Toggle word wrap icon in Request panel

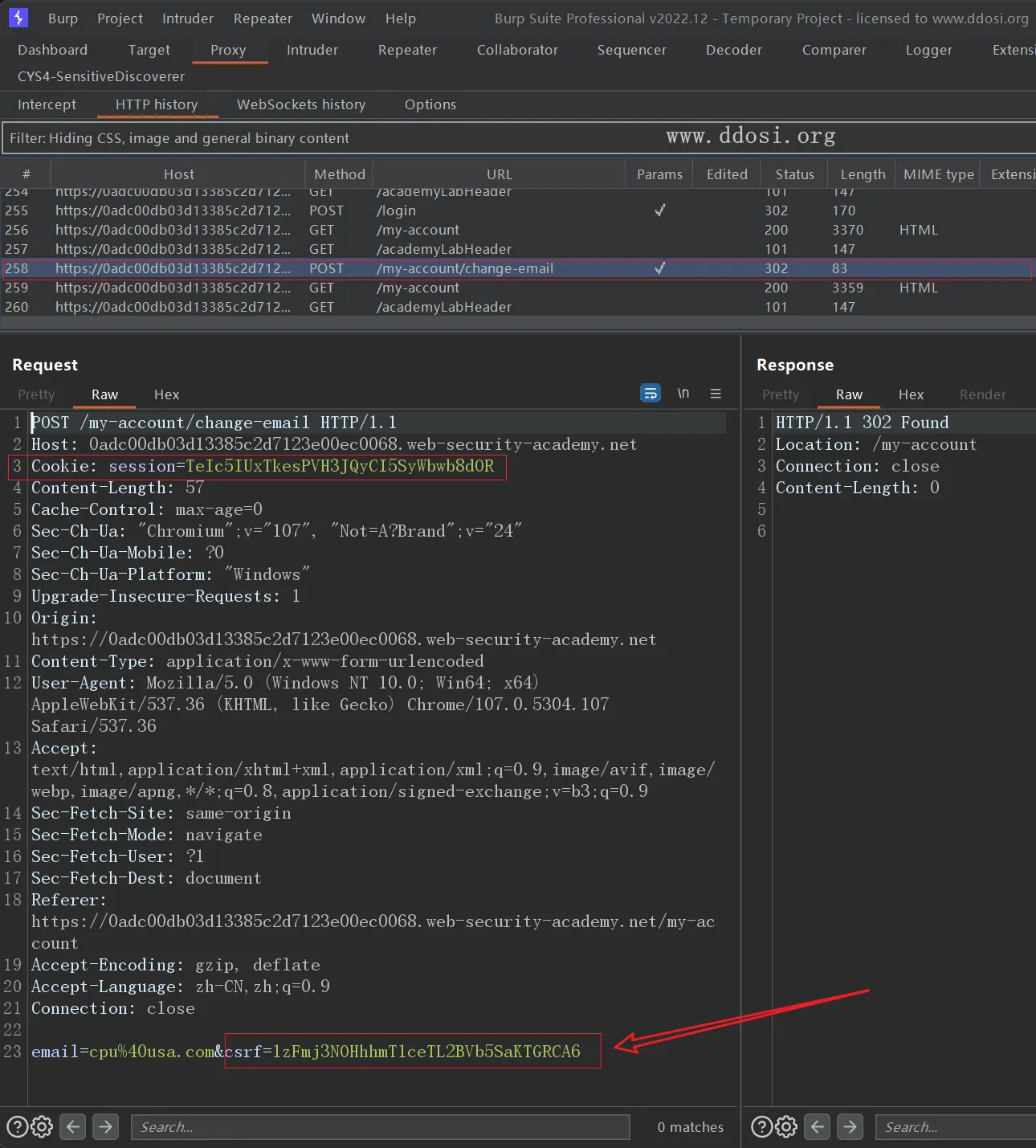[x=650, y=393]
